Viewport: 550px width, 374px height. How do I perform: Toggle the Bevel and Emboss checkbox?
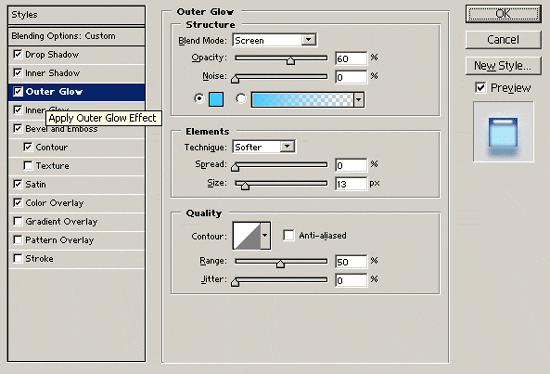point(18,128)
